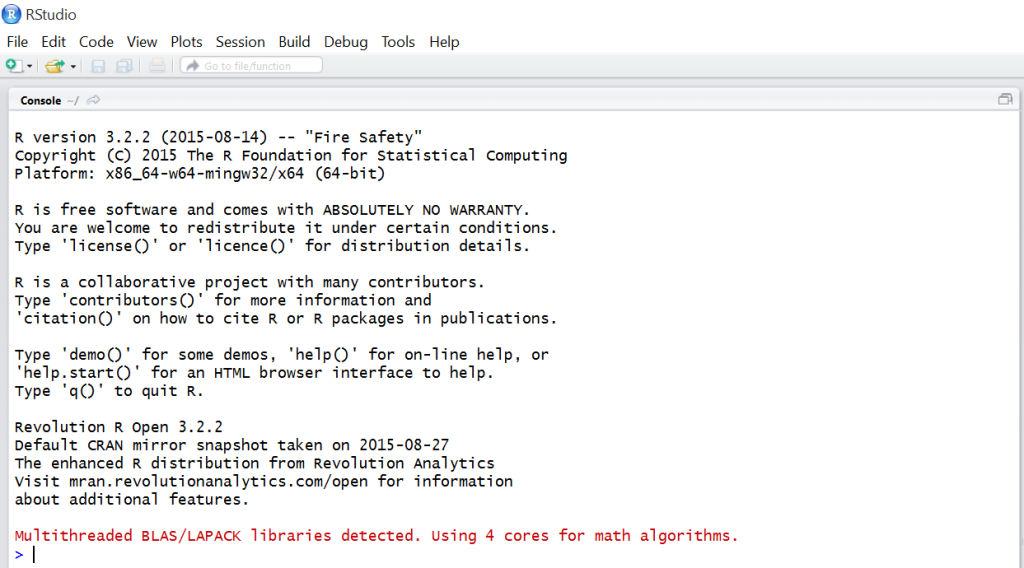This screenshot has height=568, width=1024.
Task: Click the Print icon in toolbar
Action: coord(157,66)
